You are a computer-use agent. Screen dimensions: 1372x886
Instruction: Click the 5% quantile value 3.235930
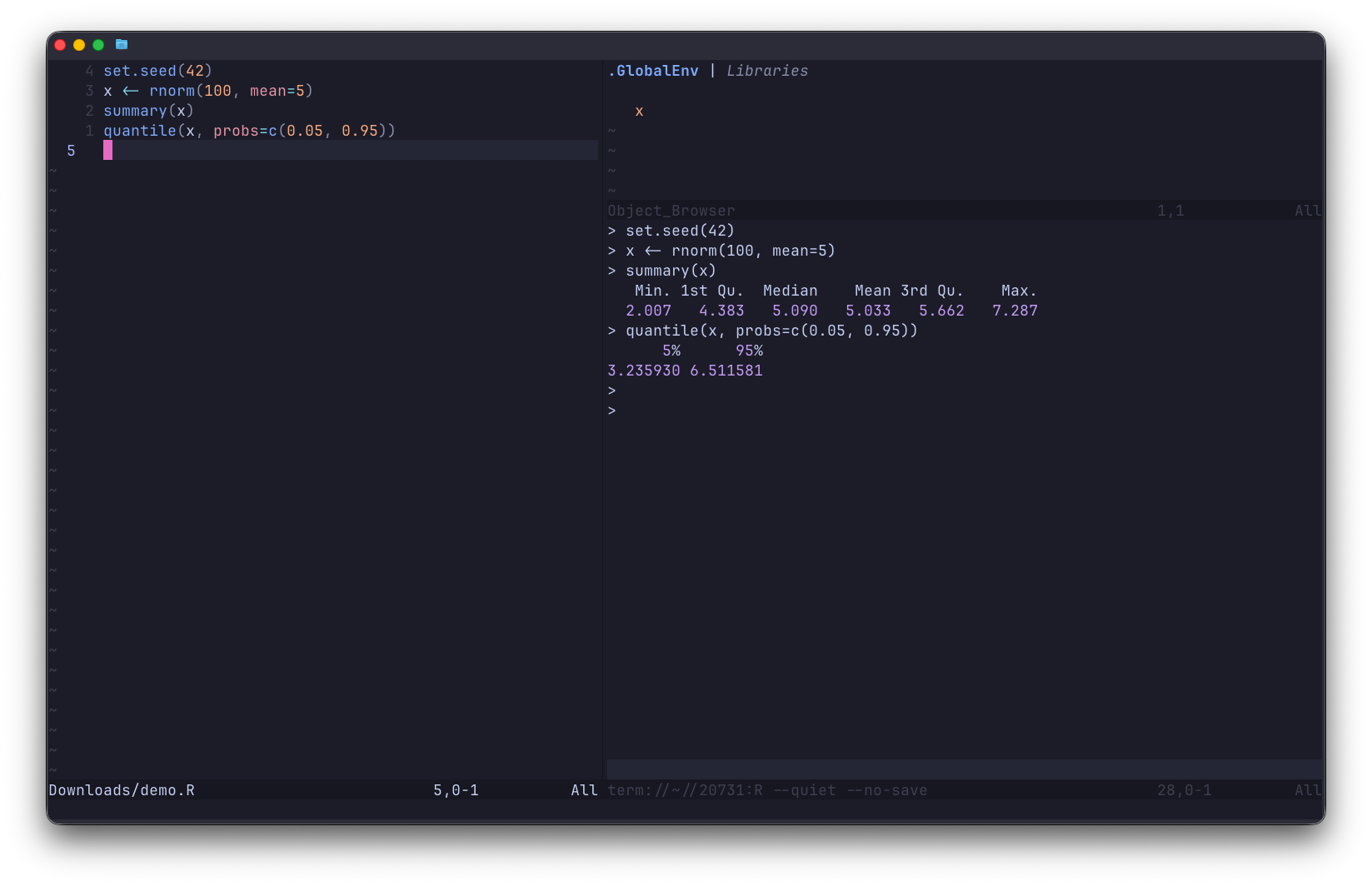644,371
